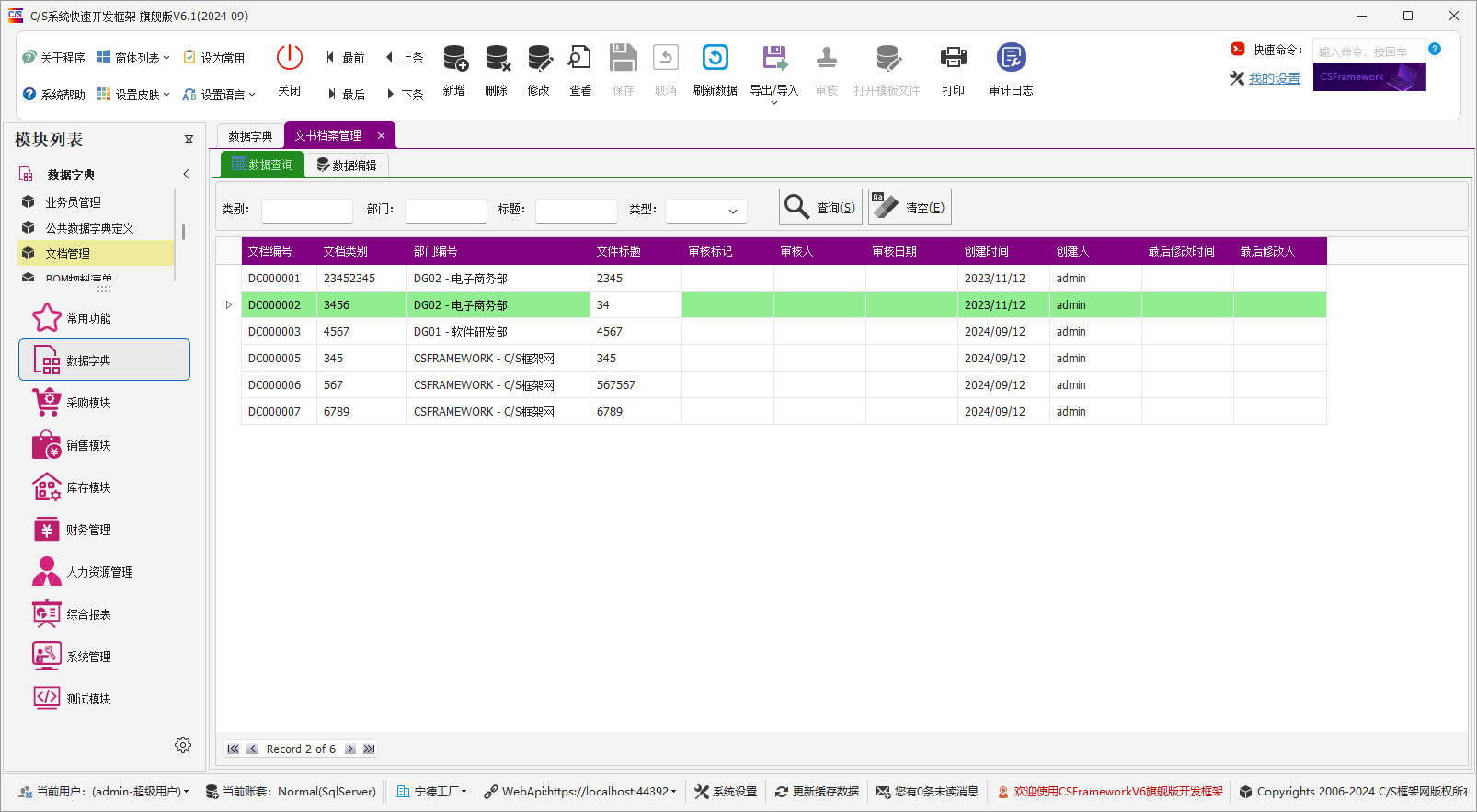
Task: Open the 库存模块 warehouse module
Action: pyautogui.click(x=104, y=487)
